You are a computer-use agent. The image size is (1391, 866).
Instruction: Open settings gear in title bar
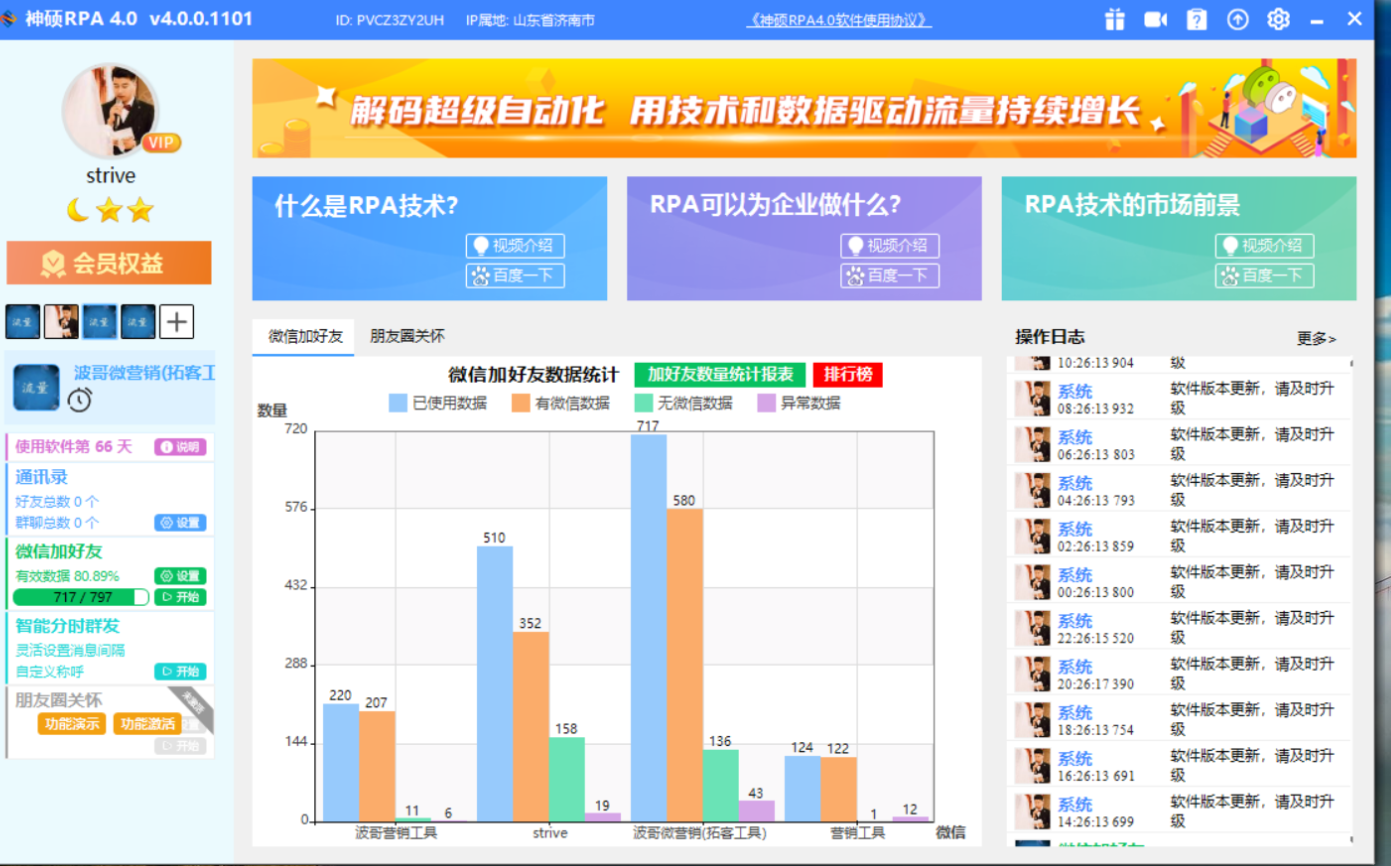coord(1278,19)
